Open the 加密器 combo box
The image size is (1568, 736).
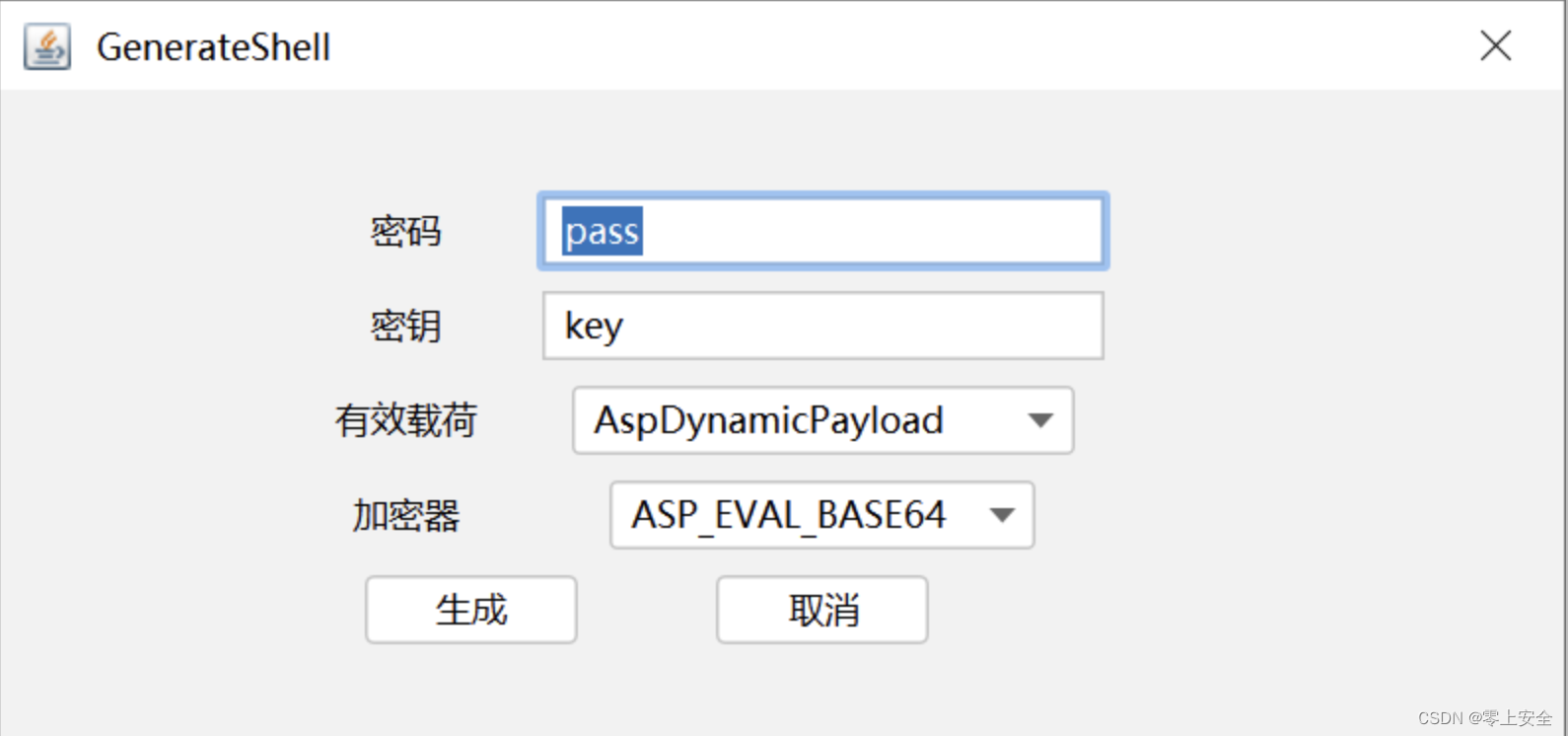821,514
